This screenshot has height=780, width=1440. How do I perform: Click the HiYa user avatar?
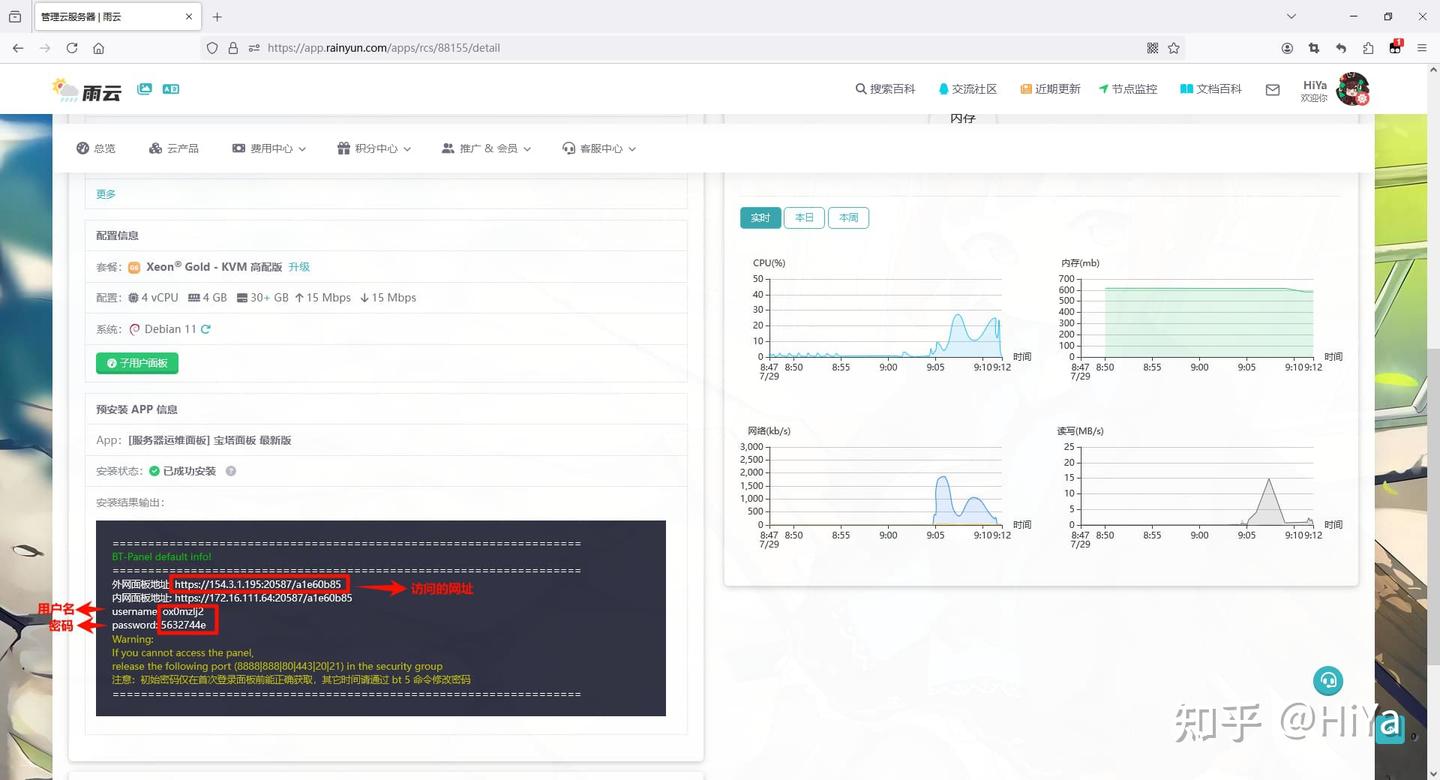[1353, 89]
